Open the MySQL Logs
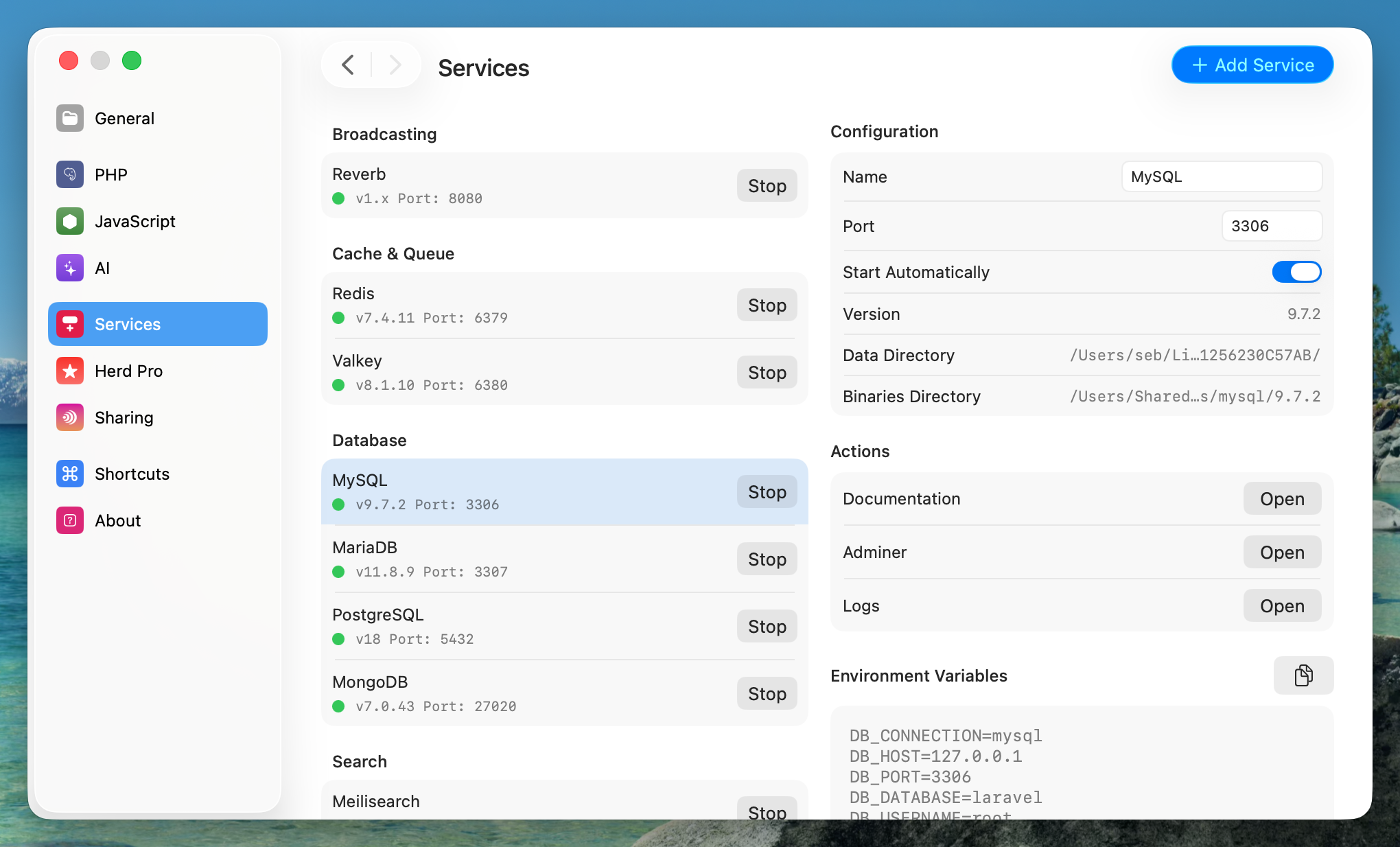This screenshot has height=847, width=1400. coord(1282,606)
